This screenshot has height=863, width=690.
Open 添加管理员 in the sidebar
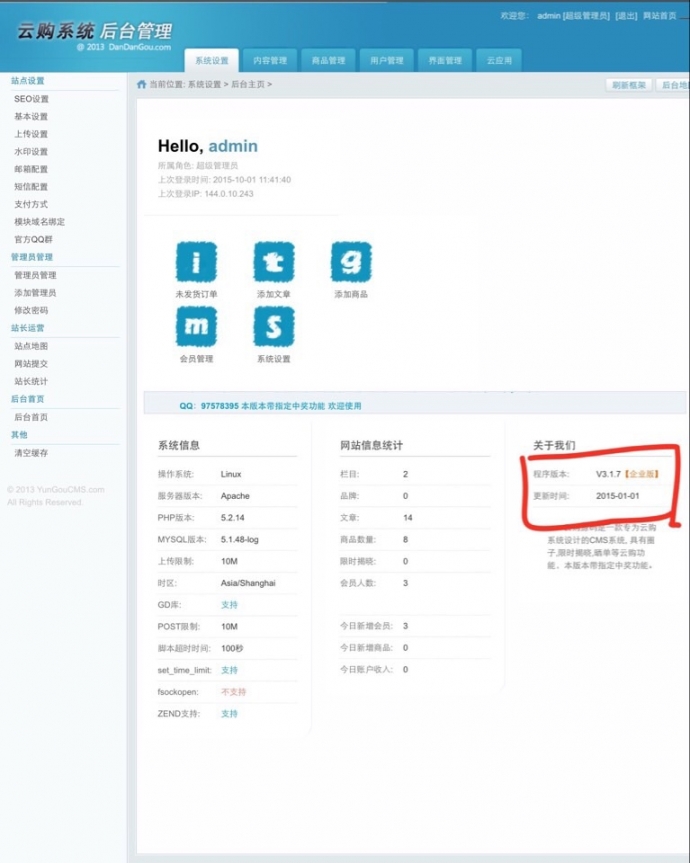tap(35, 293)
